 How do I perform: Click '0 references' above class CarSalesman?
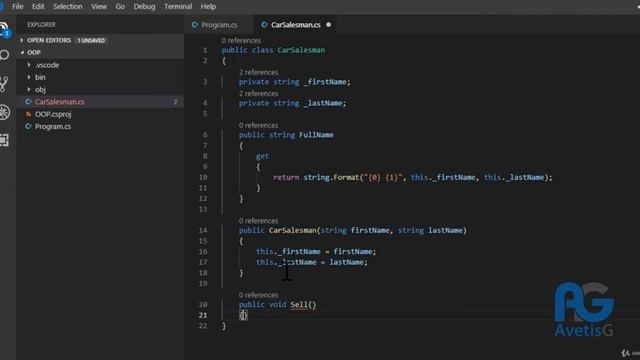pyautogui.click(x=241, y=40)
